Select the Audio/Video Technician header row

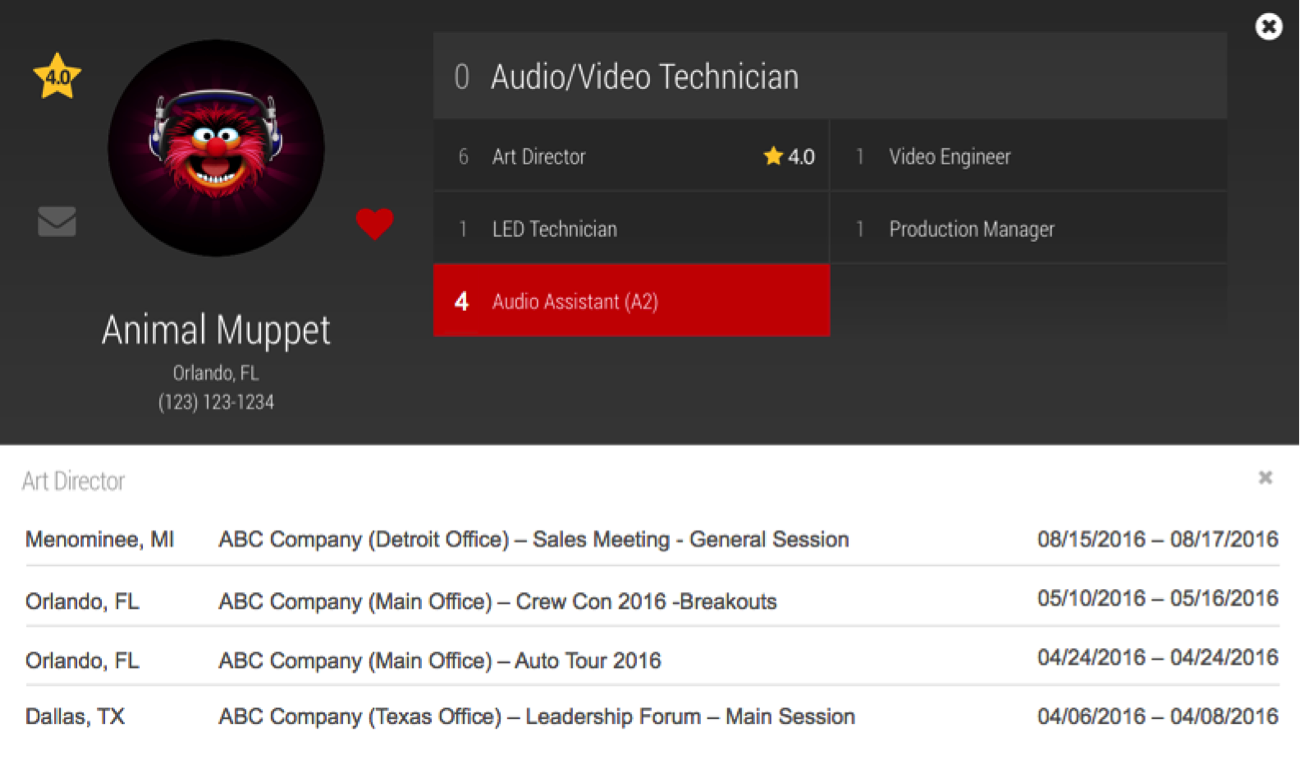pyautogui.click(x=830, y=76)
